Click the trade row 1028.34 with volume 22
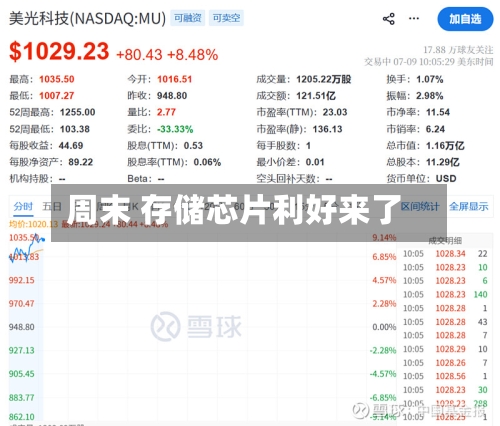This screenshot has width=500, height=426. pyautogui.click(x=445, y=254)
